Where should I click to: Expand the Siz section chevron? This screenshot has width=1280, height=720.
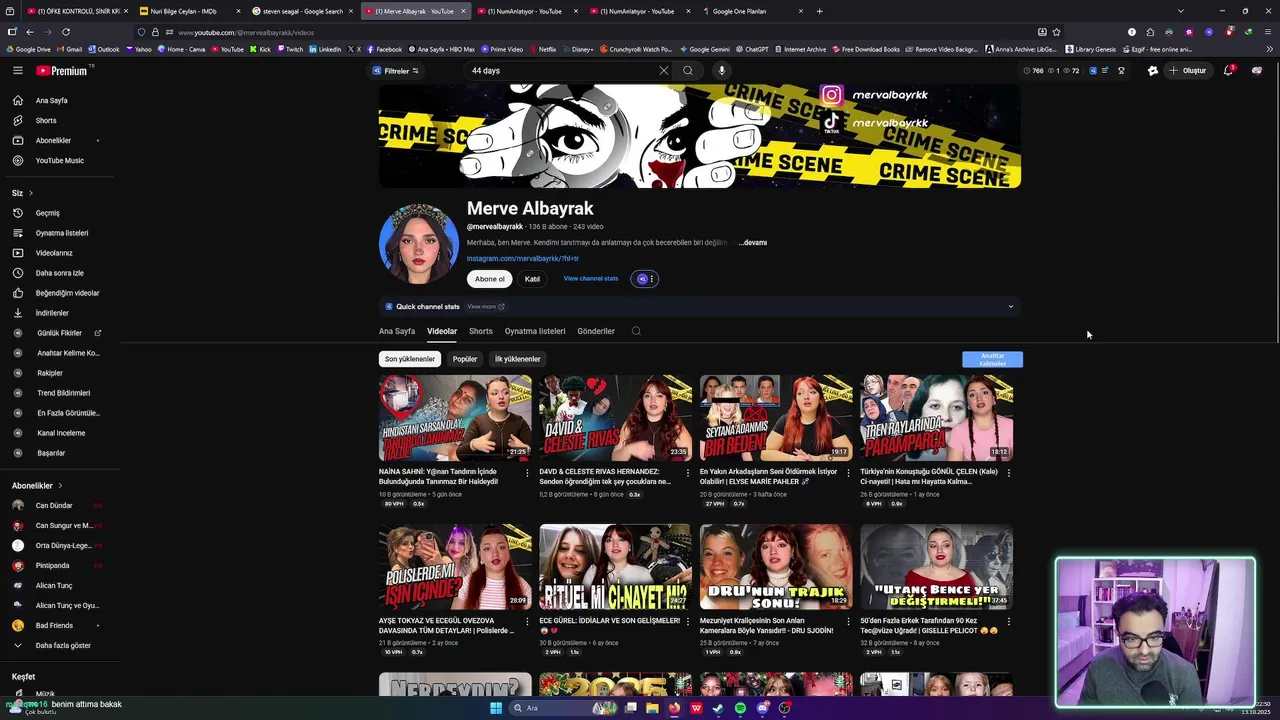tap(30, 193)
